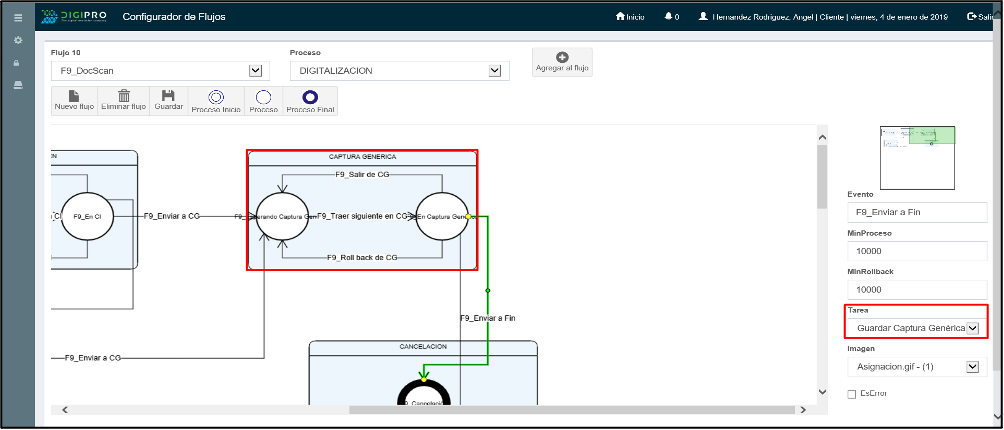Click the Nuevo flujo file icon
This screenshot has height=430, width=1004.
click(74, 97)
